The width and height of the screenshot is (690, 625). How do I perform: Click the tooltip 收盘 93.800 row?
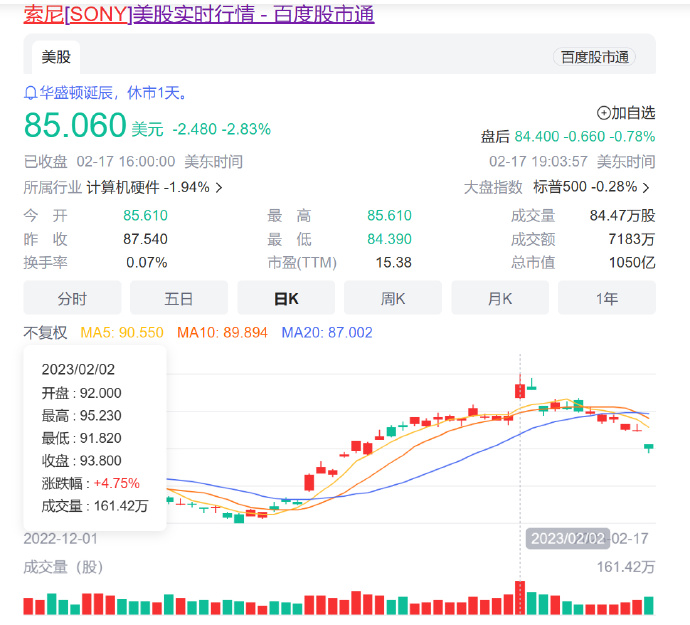[x=81, y=461]
